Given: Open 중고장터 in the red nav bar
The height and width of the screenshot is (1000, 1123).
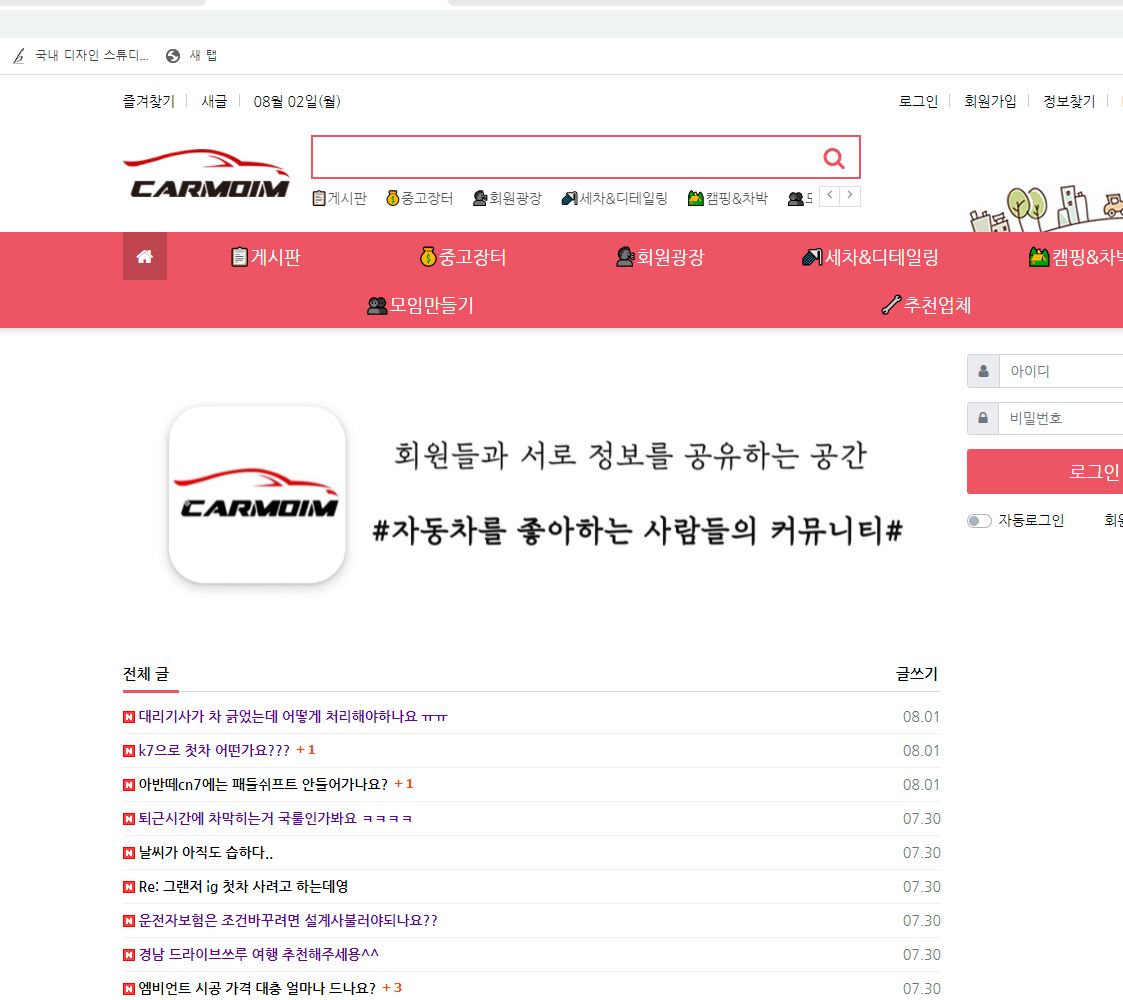Looking at the screenshot, I should (463, 256).
